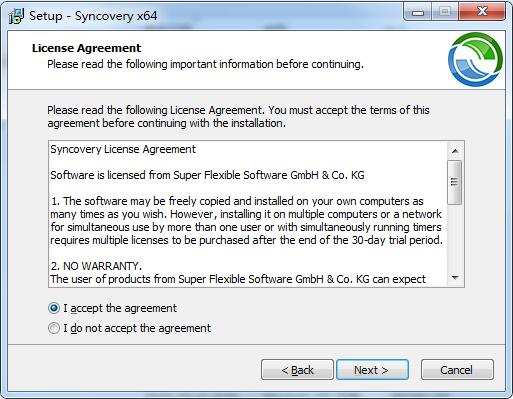Click the license scrollbar up arrow
513x399 pixels.
(455, 151)
